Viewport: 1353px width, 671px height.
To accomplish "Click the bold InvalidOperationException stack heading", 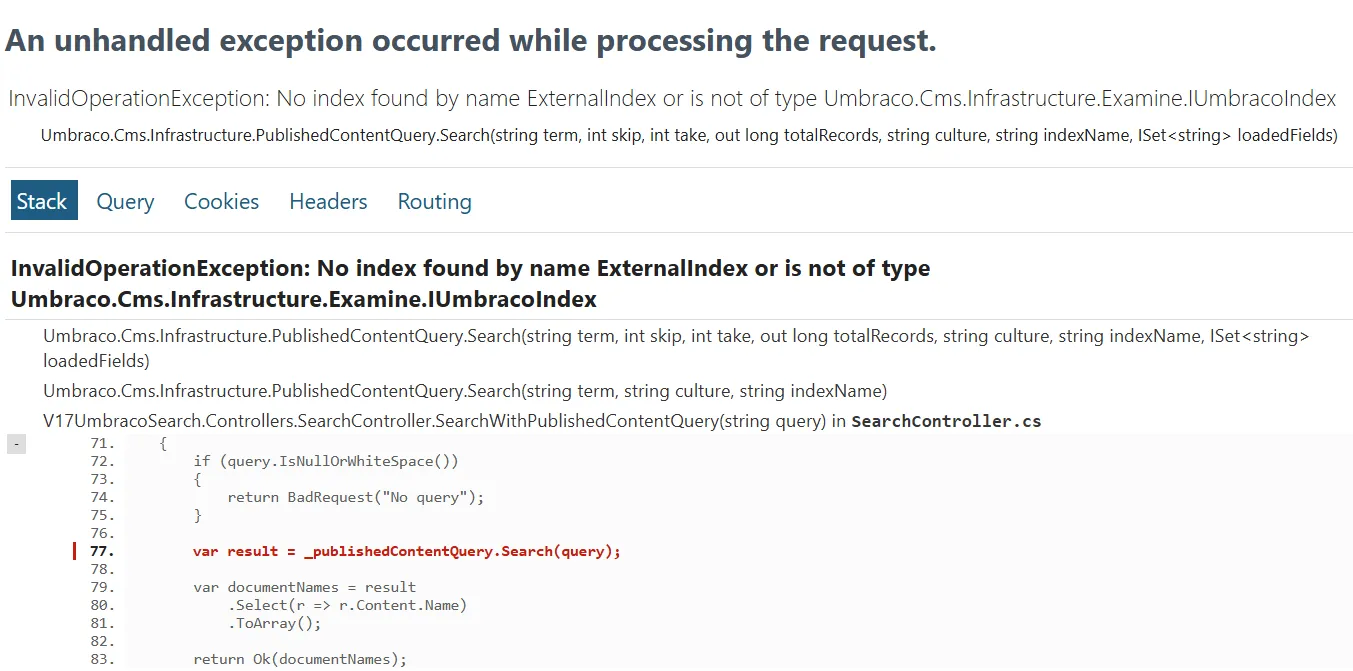I will point(470,284).
